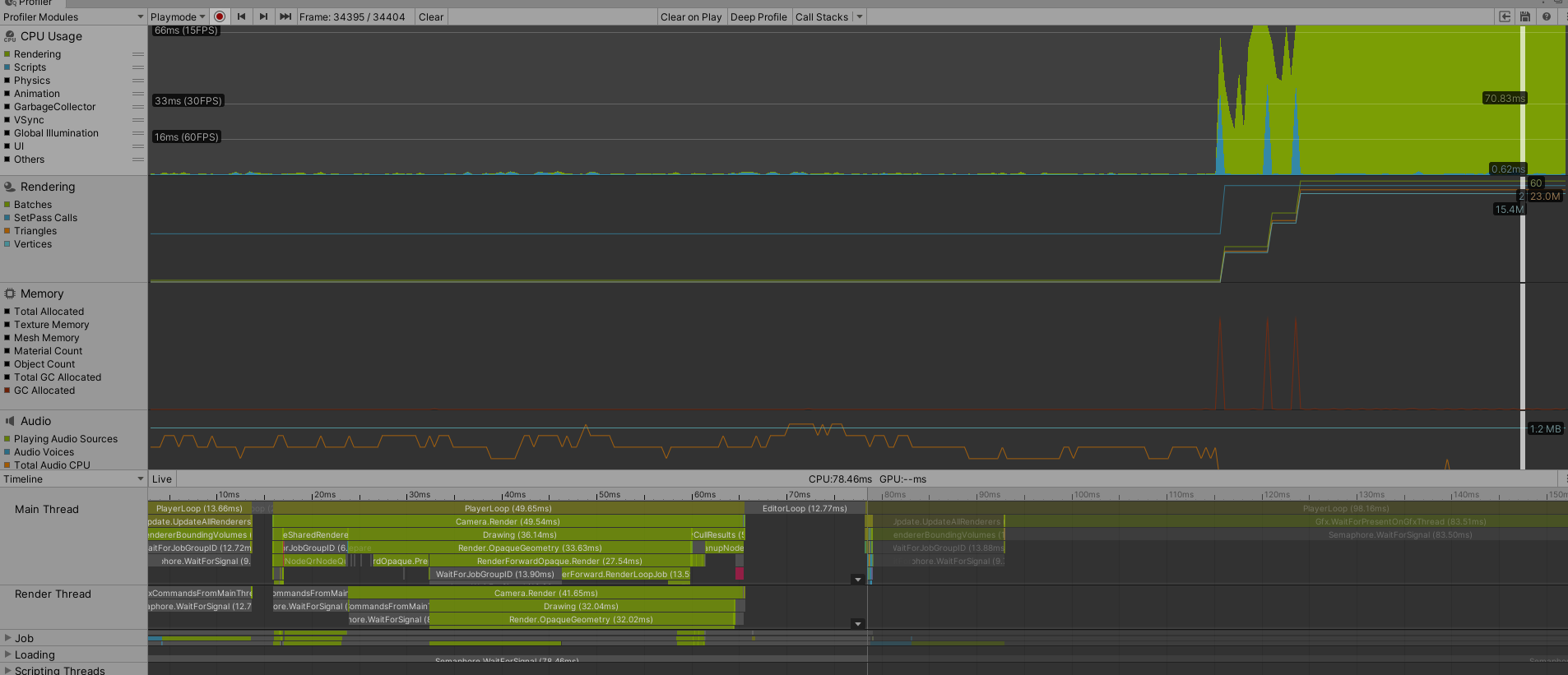The width and height of the screenshot is (1568, 675).
Task: Select the Render Thread label
Action: pos(53,594)
